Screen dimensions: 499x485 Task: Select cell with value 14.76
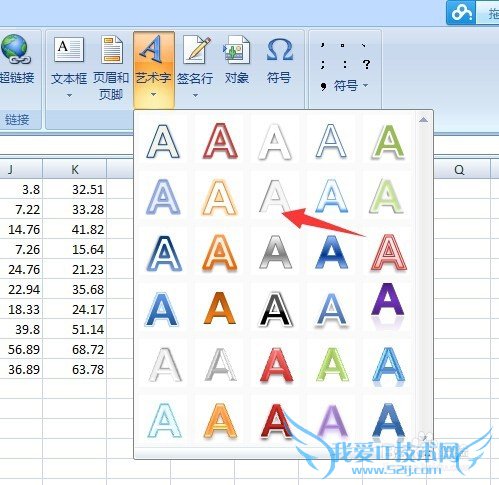21,230
